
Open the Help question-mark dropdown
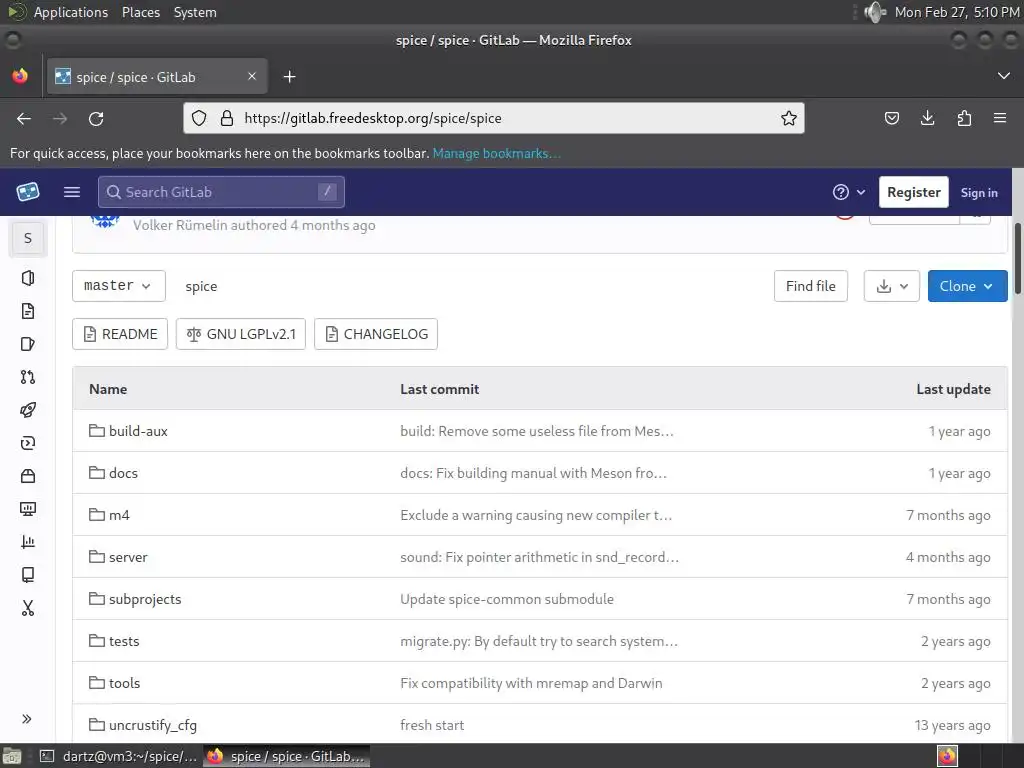point(848,192)
